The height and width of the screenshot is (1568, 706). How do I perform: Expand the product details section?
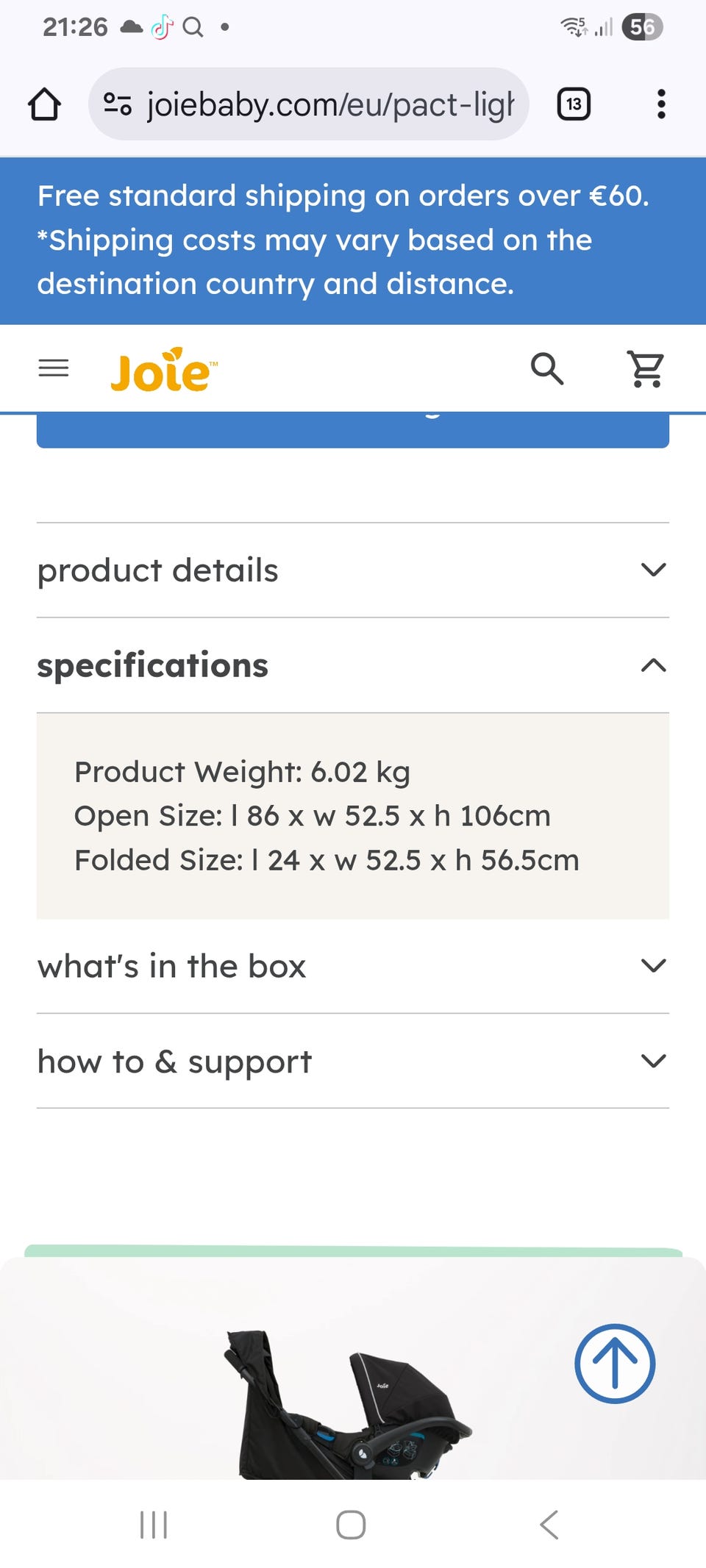point(353,570)
